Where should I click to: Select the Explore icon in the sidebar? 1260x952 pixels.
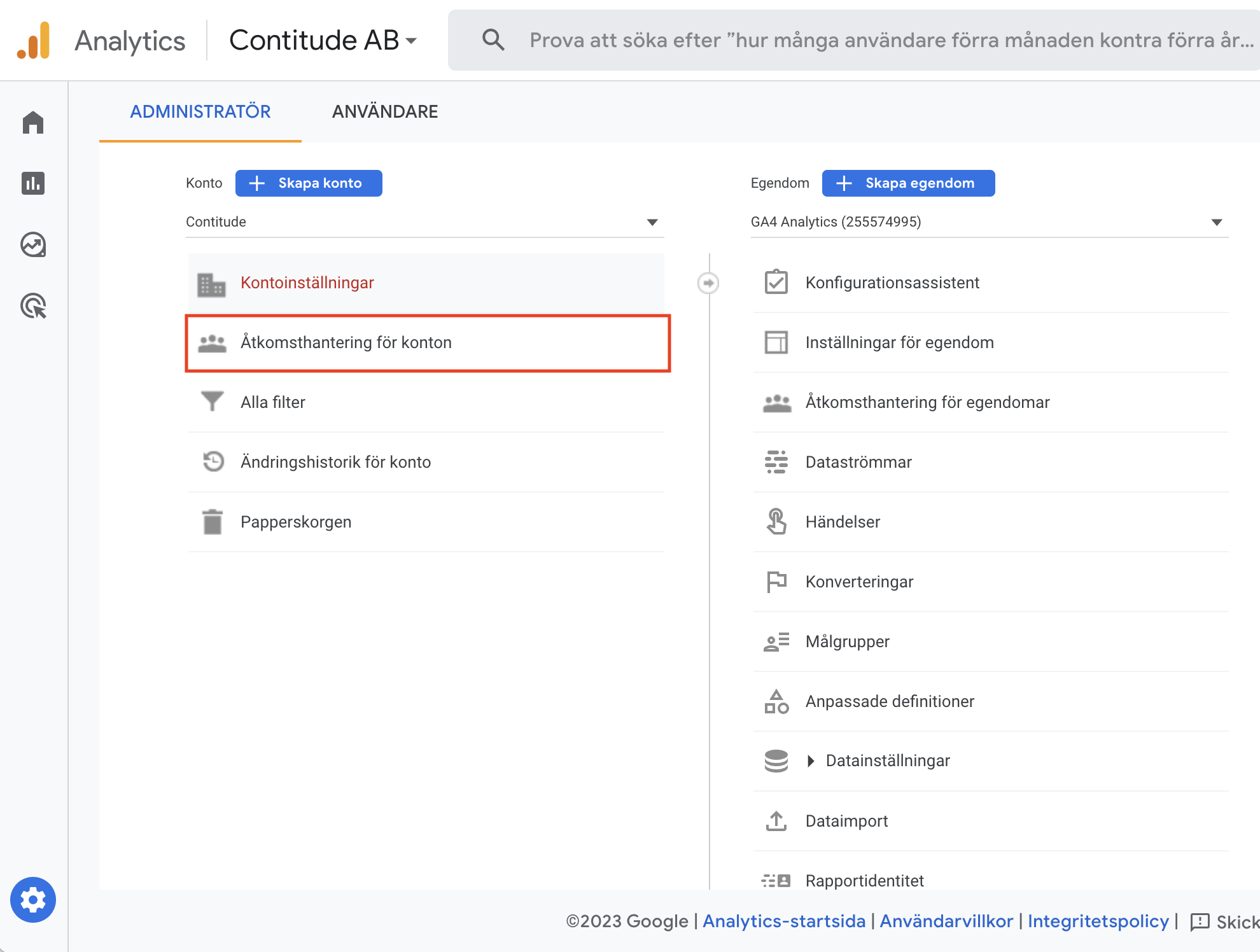click(x=33, y=245)
